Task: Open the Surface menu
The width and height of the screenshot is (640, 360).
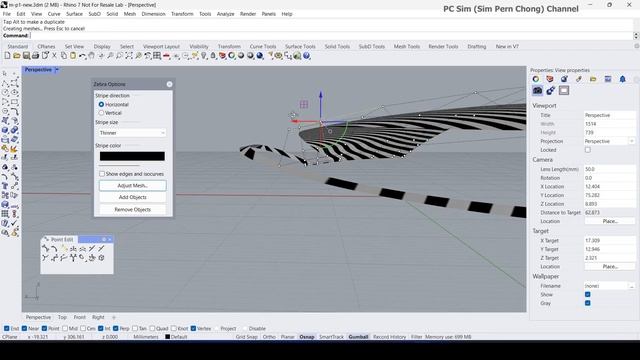Action: click(74, 14)
